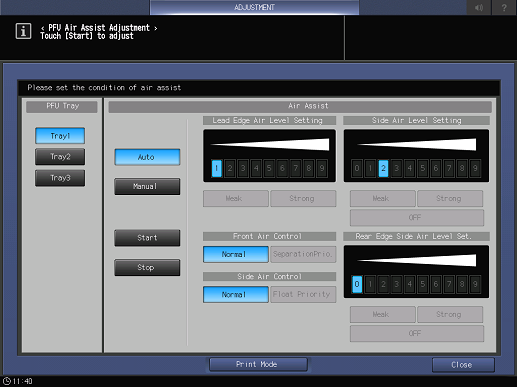Switch air assist to Manual mode

pyautogui.click(x=147, y=186)
